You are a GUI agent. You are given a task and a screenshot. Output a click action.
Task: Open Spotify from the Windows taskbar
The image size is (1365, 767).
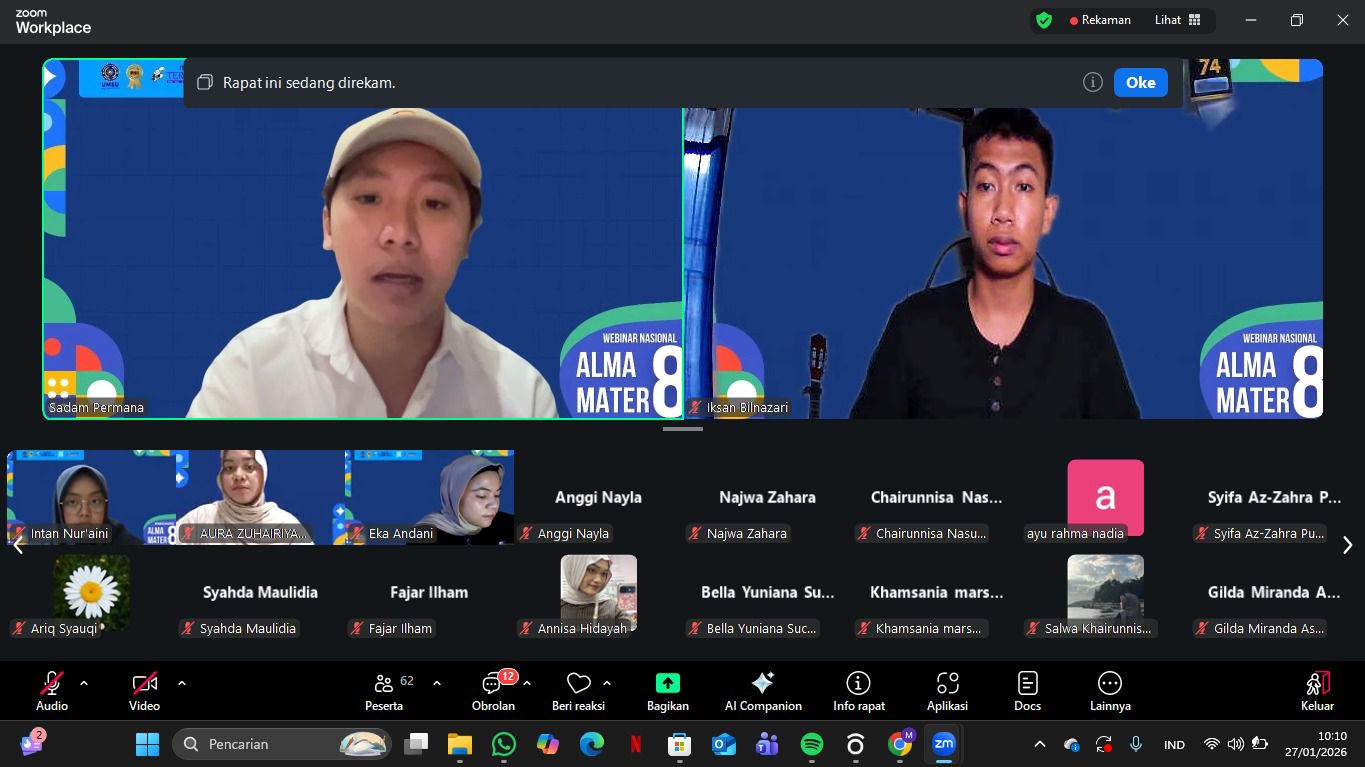click(812, 744)
